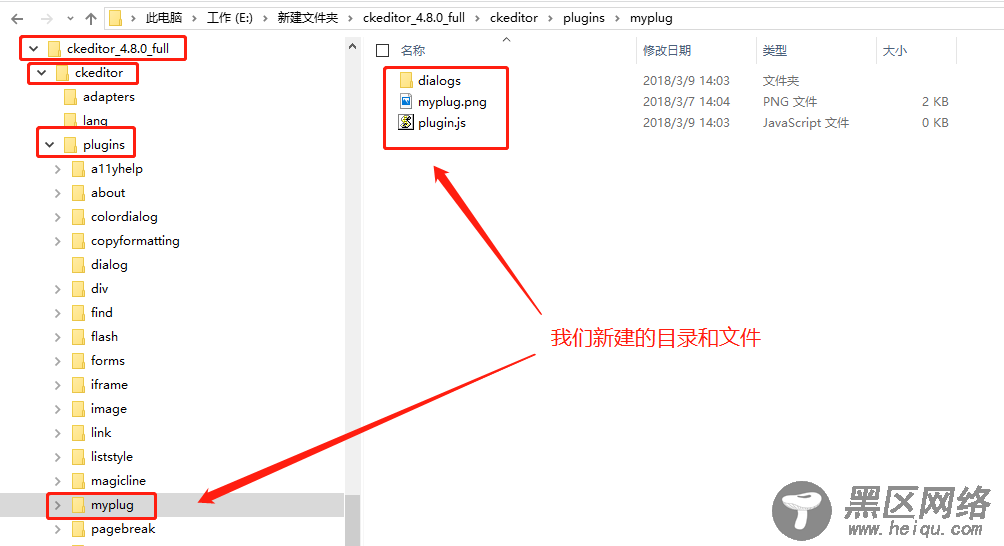
Task: Select the myplug.png image file icon
Action: point(406,101)
